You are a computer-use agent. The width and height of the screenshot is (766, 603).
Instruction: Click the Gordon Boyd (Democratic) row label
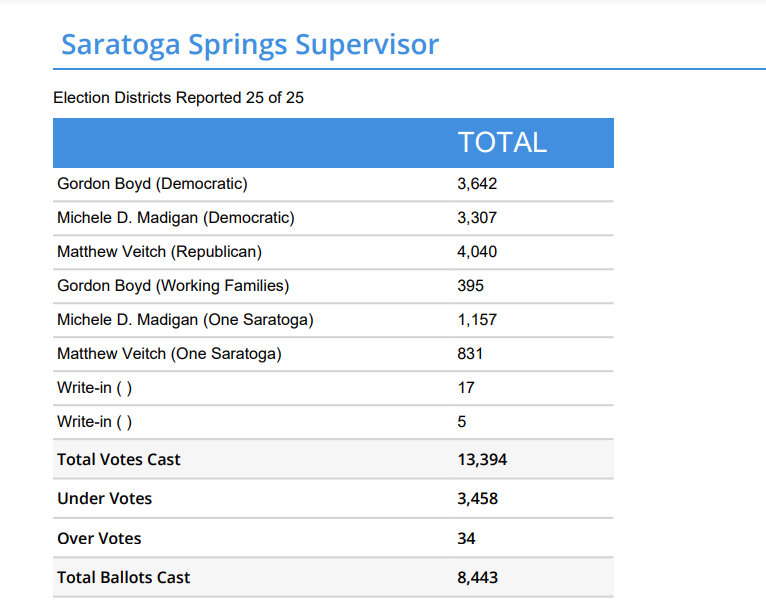[x=152, y=184]
